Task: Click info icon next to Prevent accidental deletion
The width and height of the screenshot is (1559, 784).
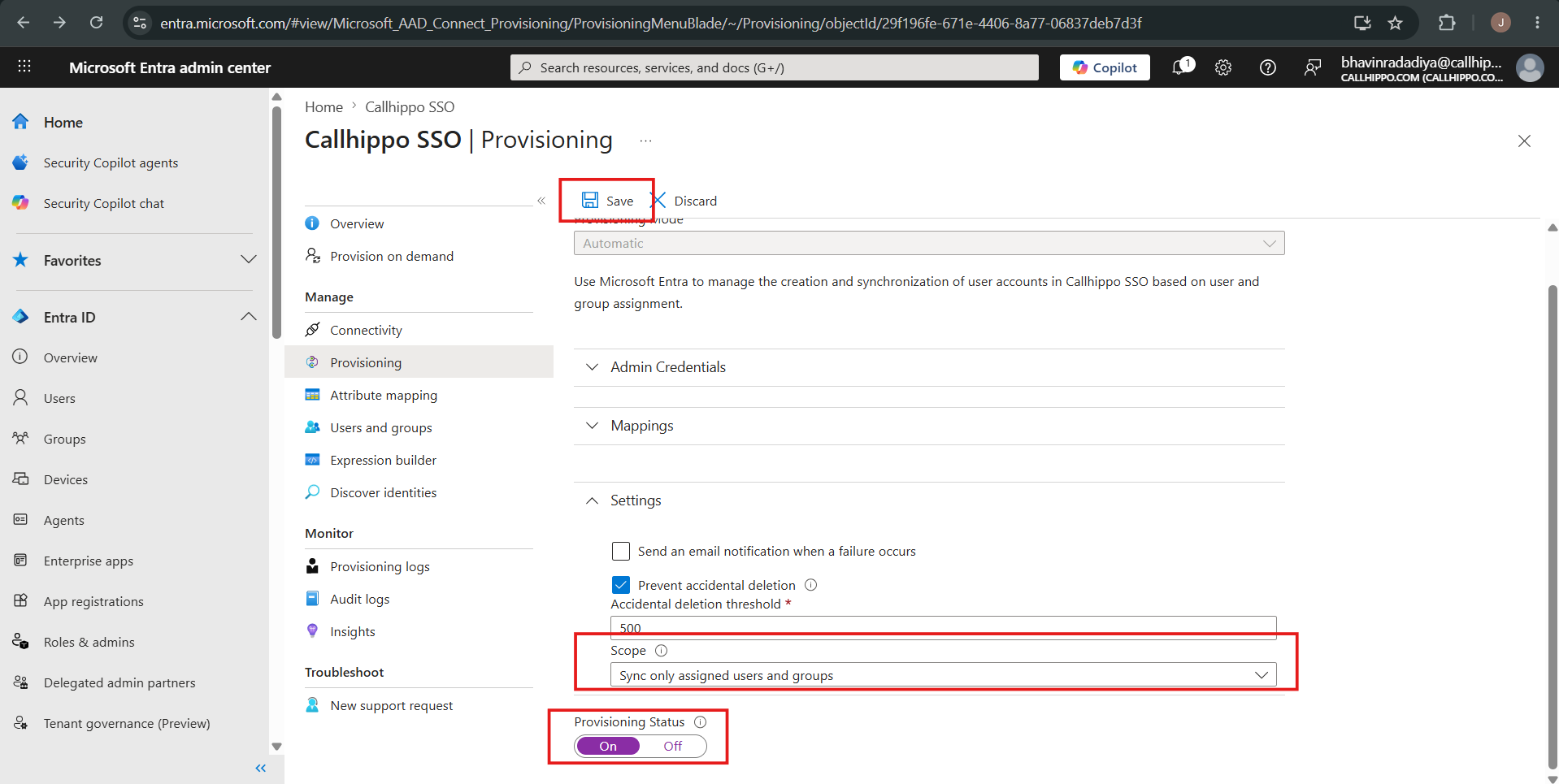Action: click(810, 585)
